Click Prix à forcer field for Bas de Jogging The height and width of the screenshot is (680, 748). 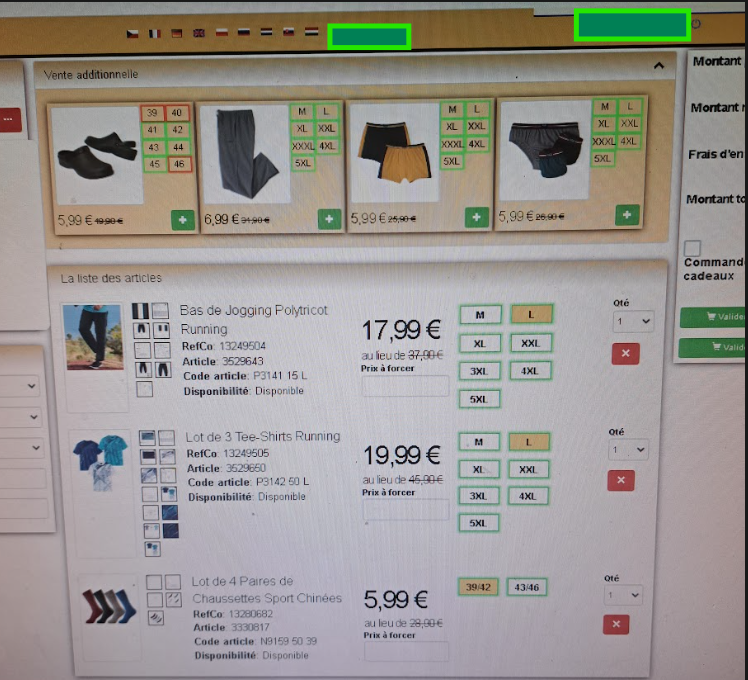[x=405, y=386]
